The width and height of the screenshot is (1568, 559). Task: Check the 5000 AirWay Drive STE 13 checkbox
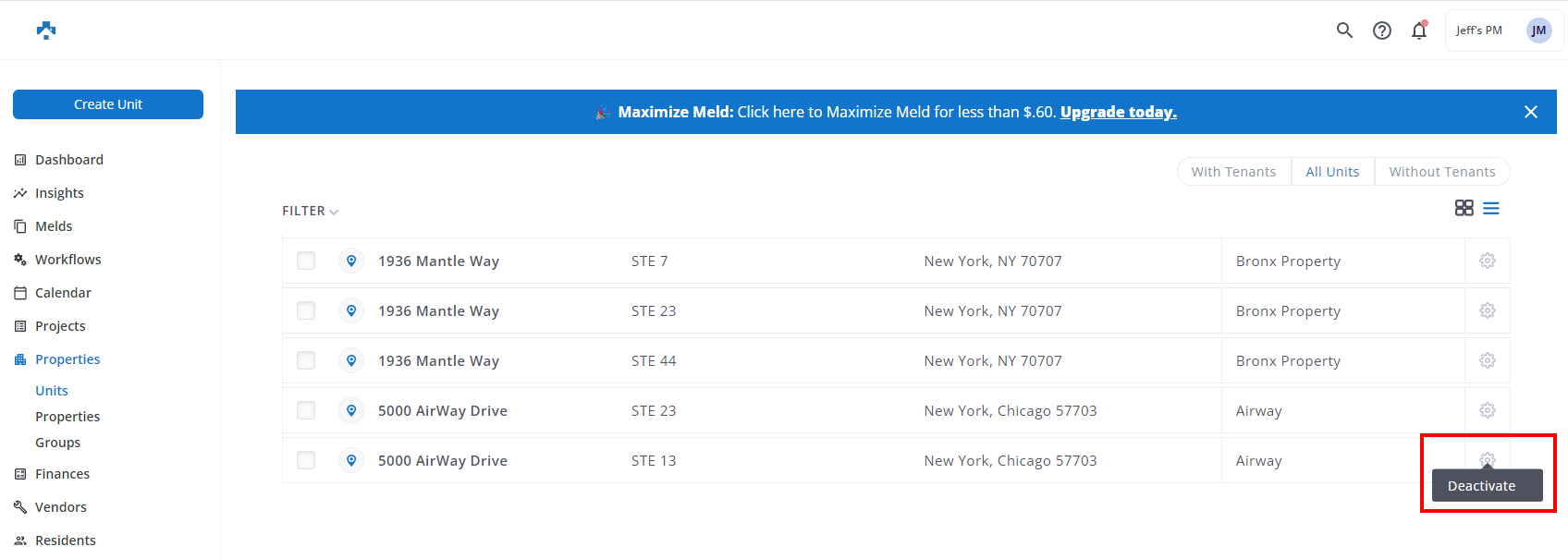coord(306,460)
